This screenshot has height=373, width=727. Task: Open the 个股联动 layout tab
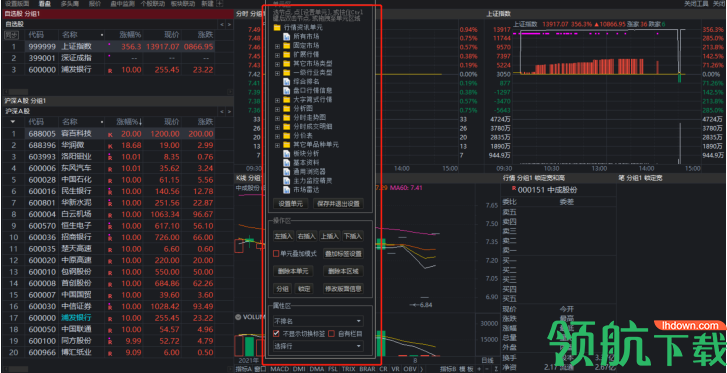[x=152, y=3]
